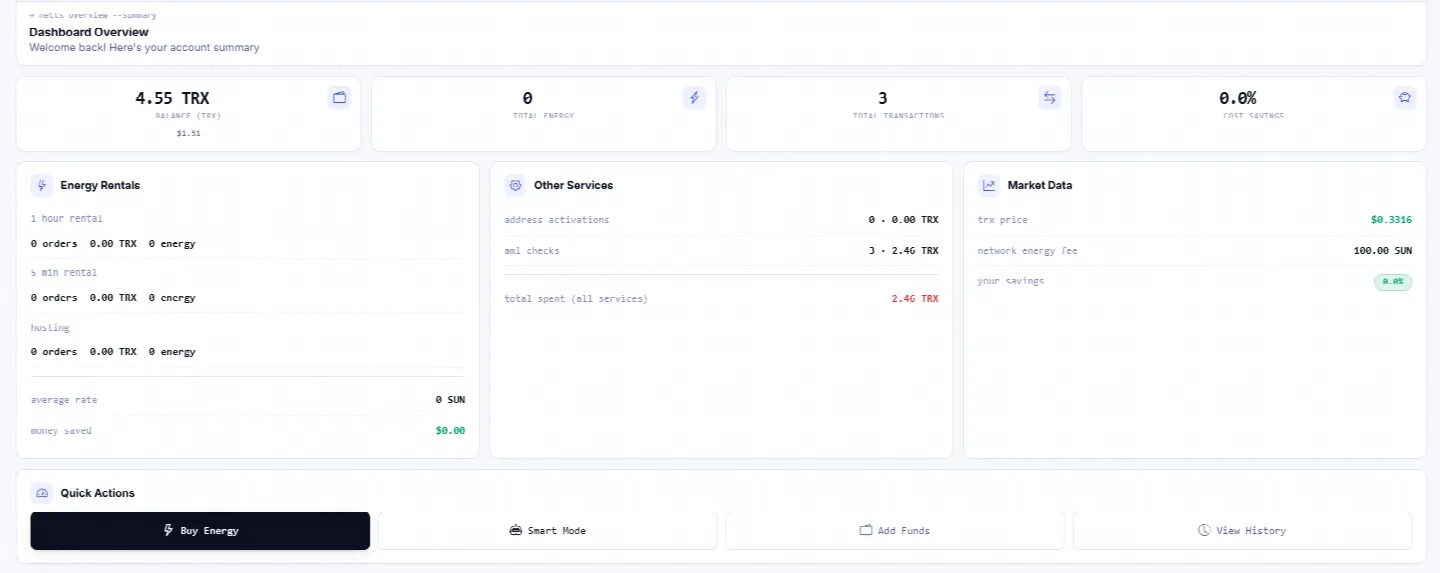Click the red 2.46 TRX total spent value
This screenshot has width=1440, height=573.
click(x=915, y=299)
